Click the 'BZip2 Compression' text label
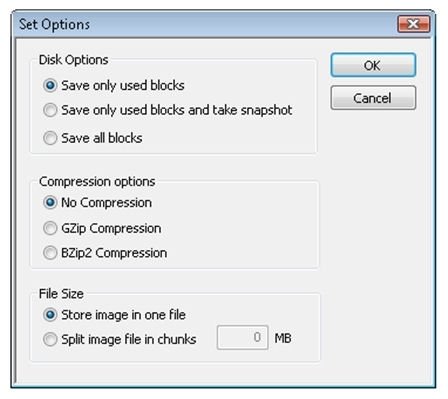Viewport: 448px width, 399px height. pos(114,253)
